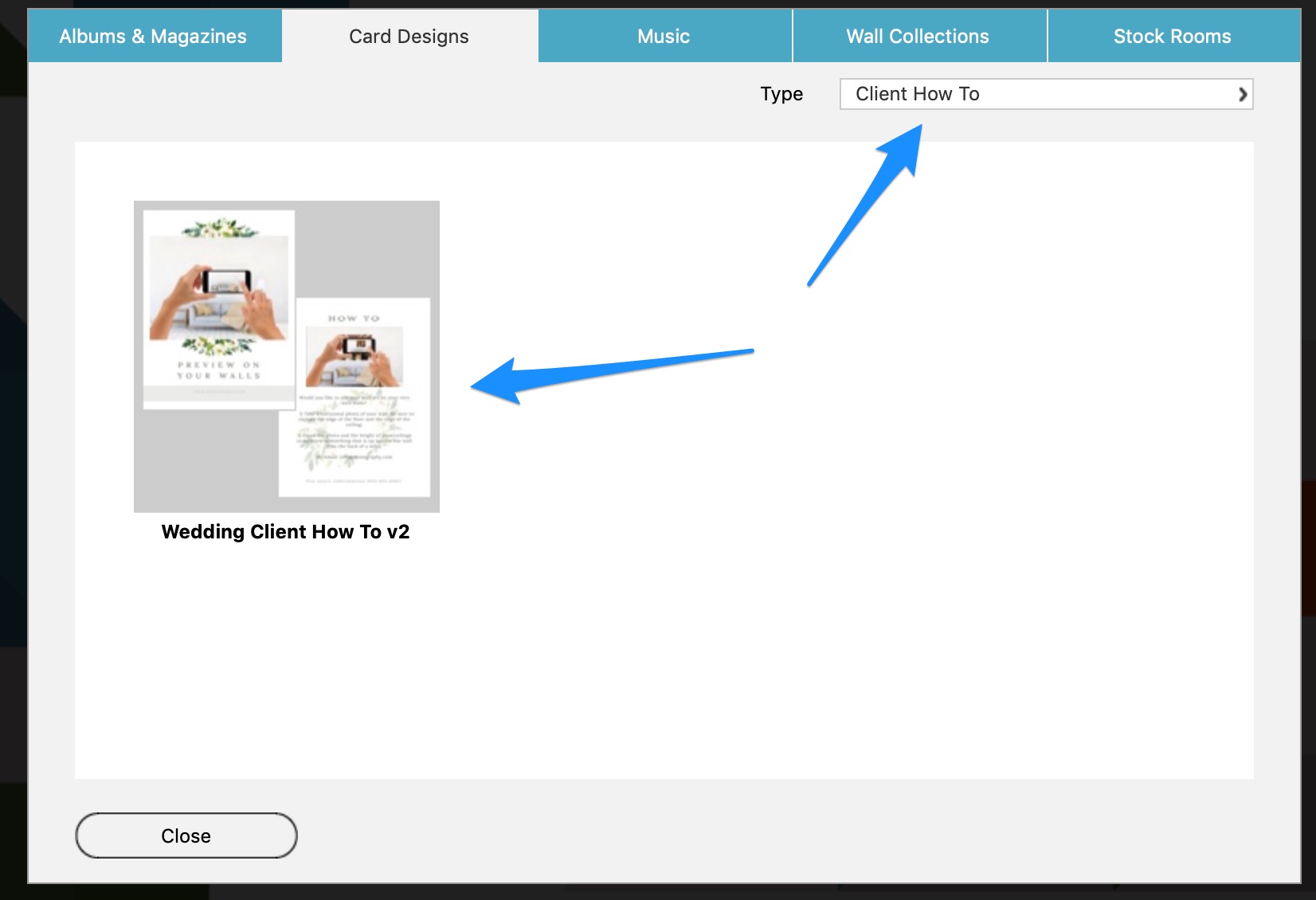Select the Wedding Client How To v2 card
The height and width of the screenshot is (900, 1316).
286,355
